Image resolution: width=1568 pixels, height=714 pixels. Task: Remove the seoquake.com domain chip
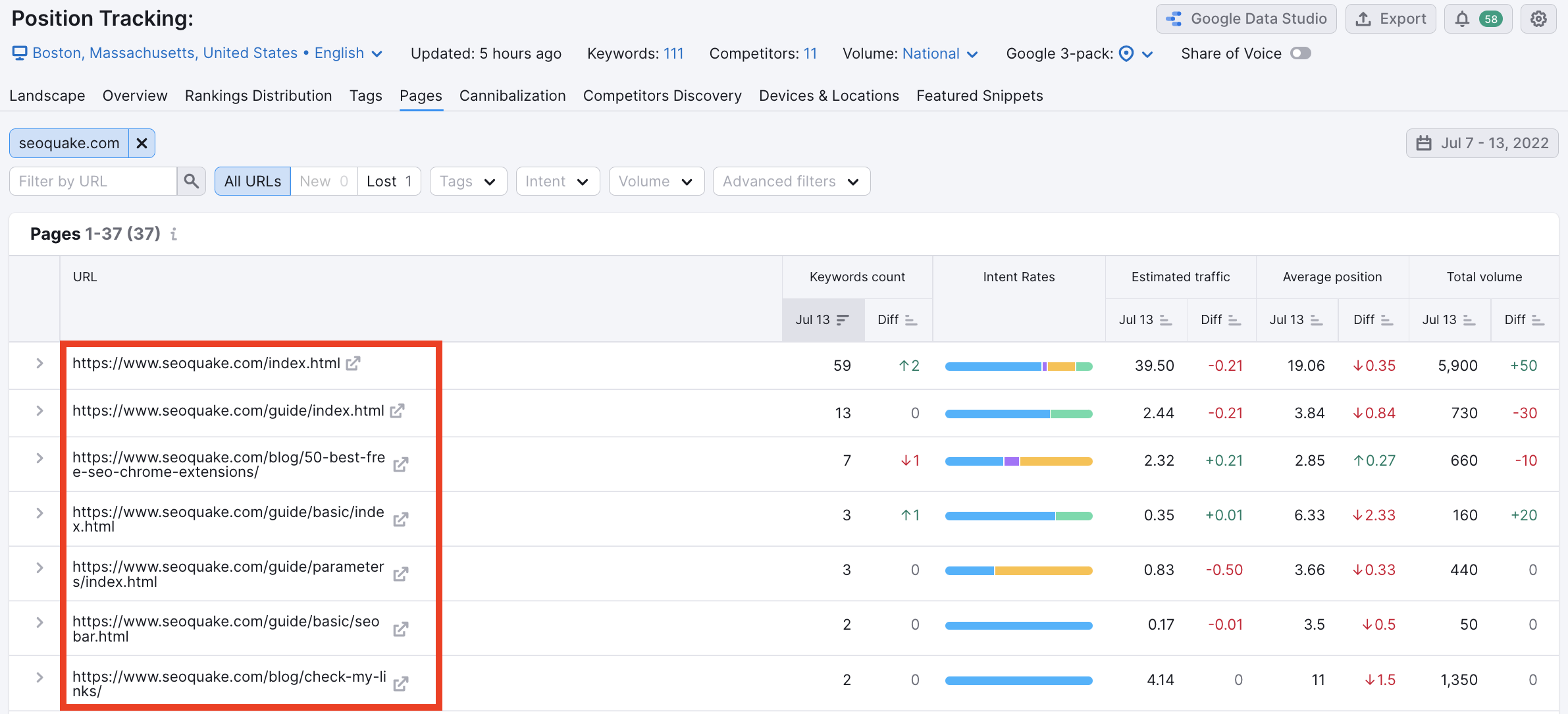tap(142, 144)
